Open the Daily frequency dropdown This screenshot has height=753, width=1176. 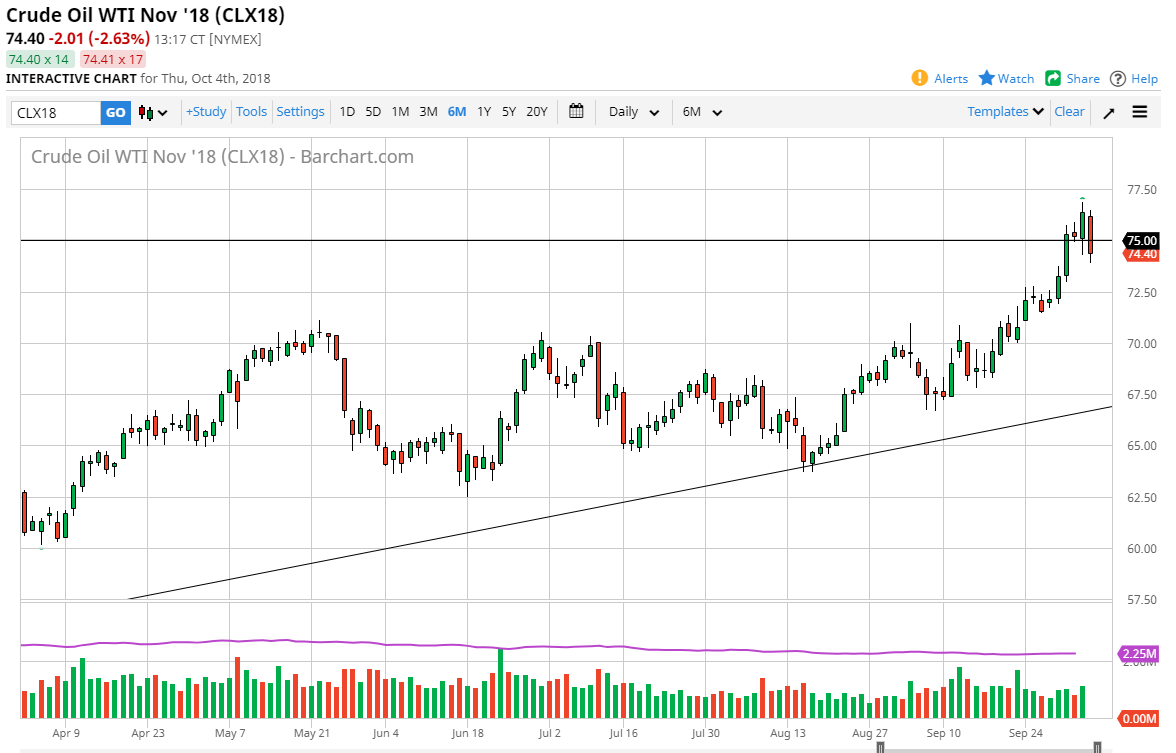click(632, 112)
